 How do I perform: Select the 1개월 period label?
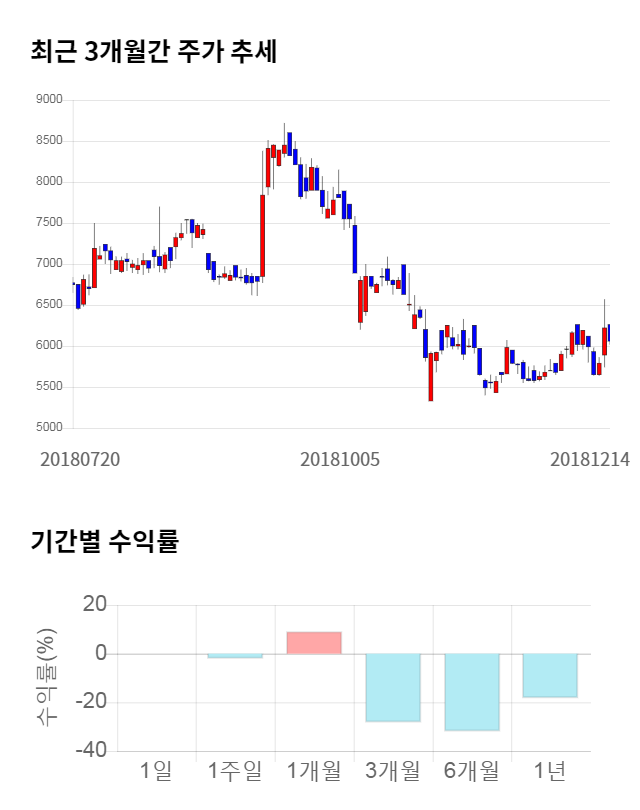pyautogui.click(x=314, y=771)
